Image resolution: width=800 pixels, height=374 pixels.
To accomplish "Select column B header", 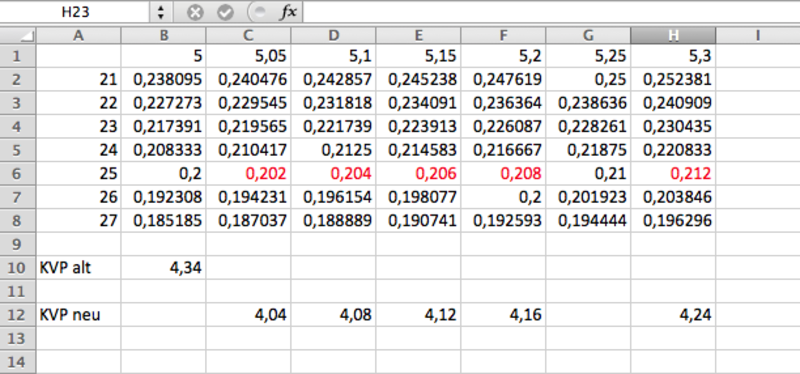I will point(163,35).
